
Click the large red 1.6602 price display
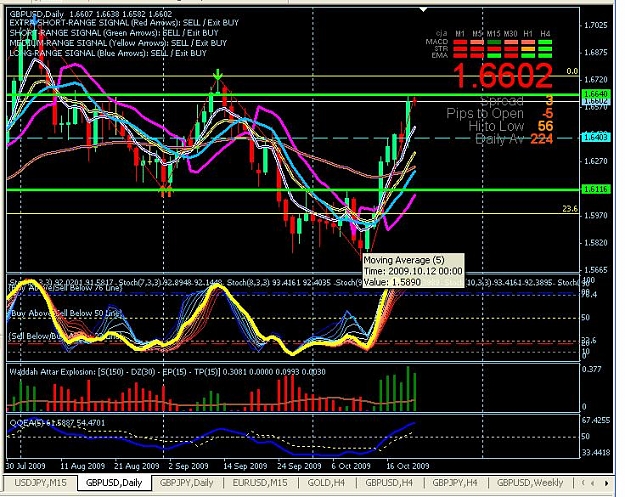coord(503,75)
